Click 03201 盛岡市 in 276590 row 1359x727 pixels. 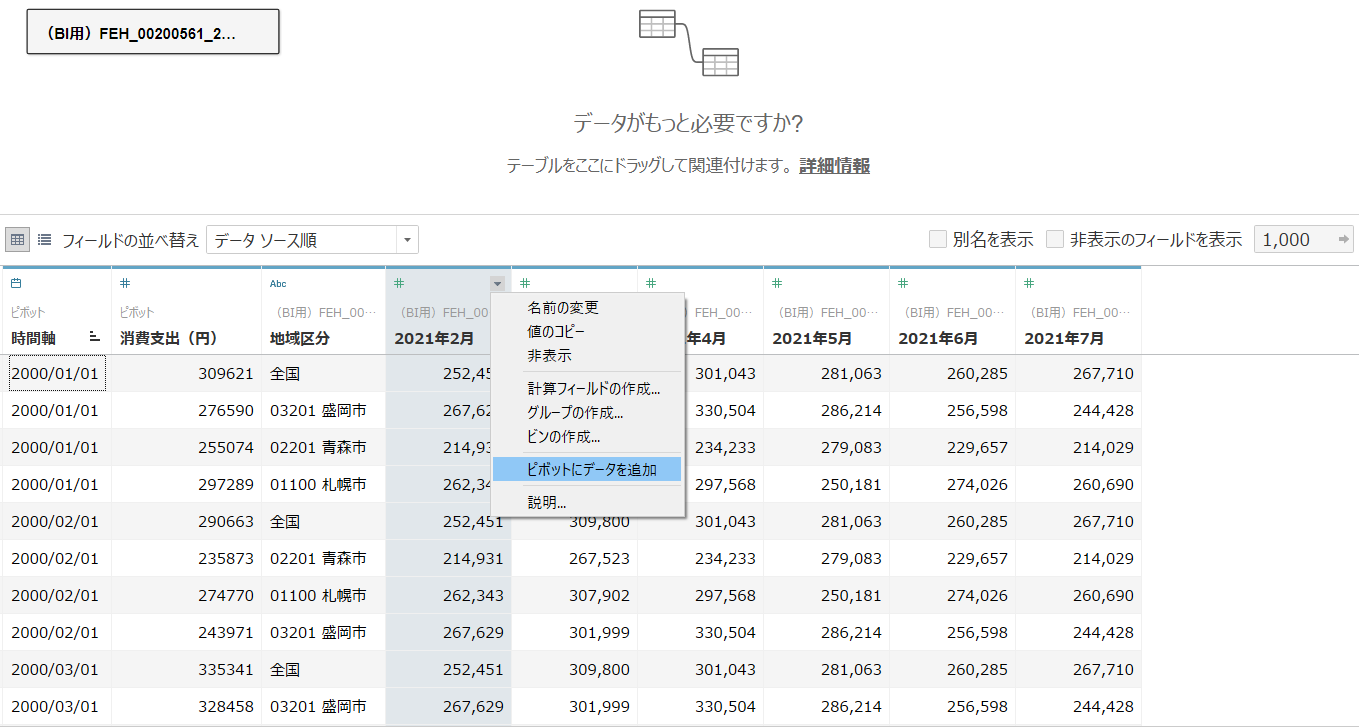coord(318,411)
